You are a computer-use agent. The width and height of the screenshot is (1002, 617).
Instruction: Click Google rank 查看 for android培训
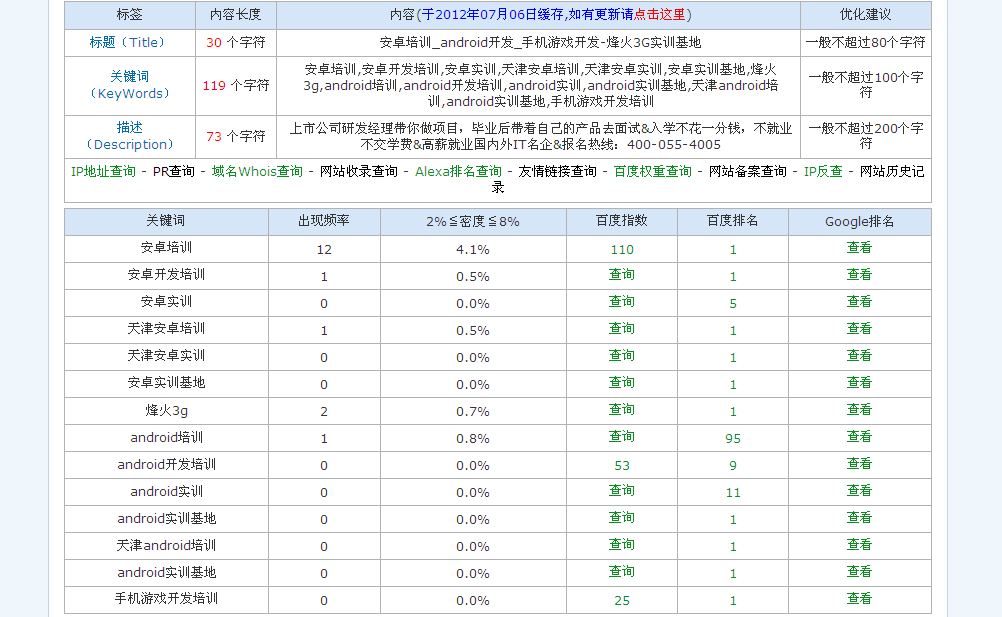point(859,436)
